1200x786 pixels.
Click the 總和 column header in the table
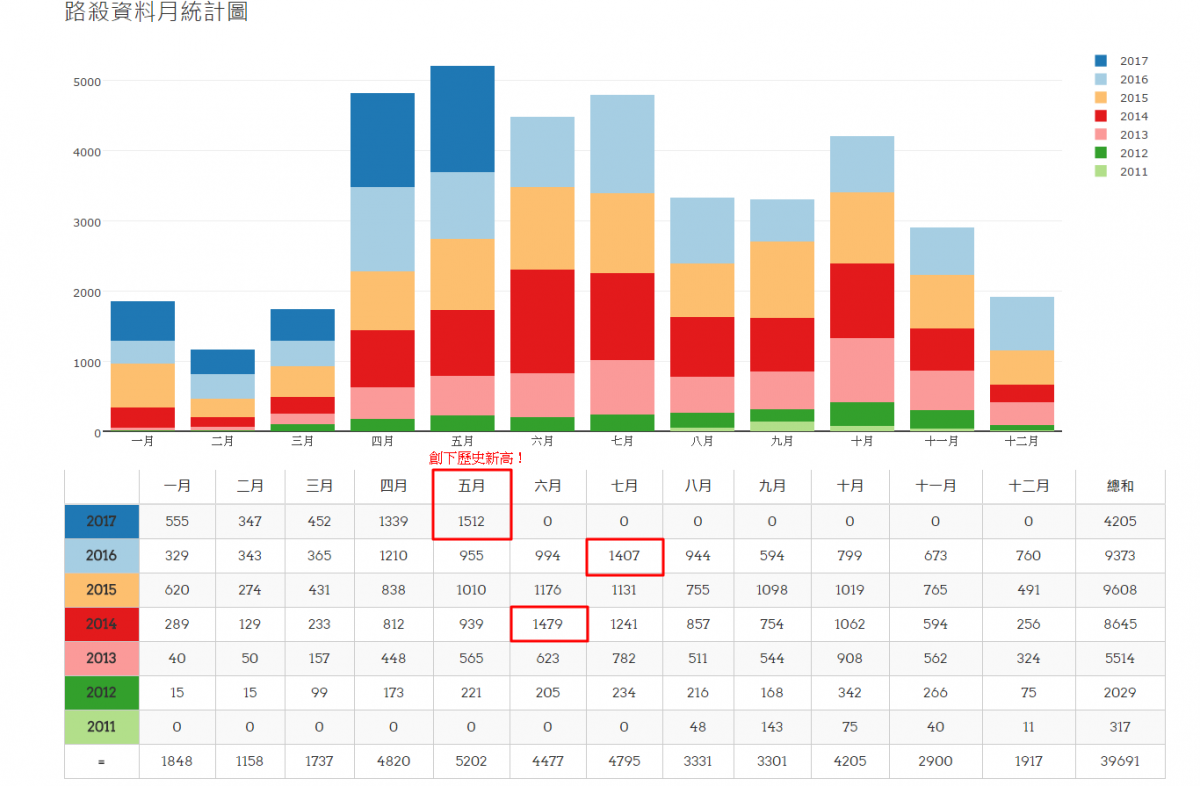pyautogui.click(x=1120, y=486)
